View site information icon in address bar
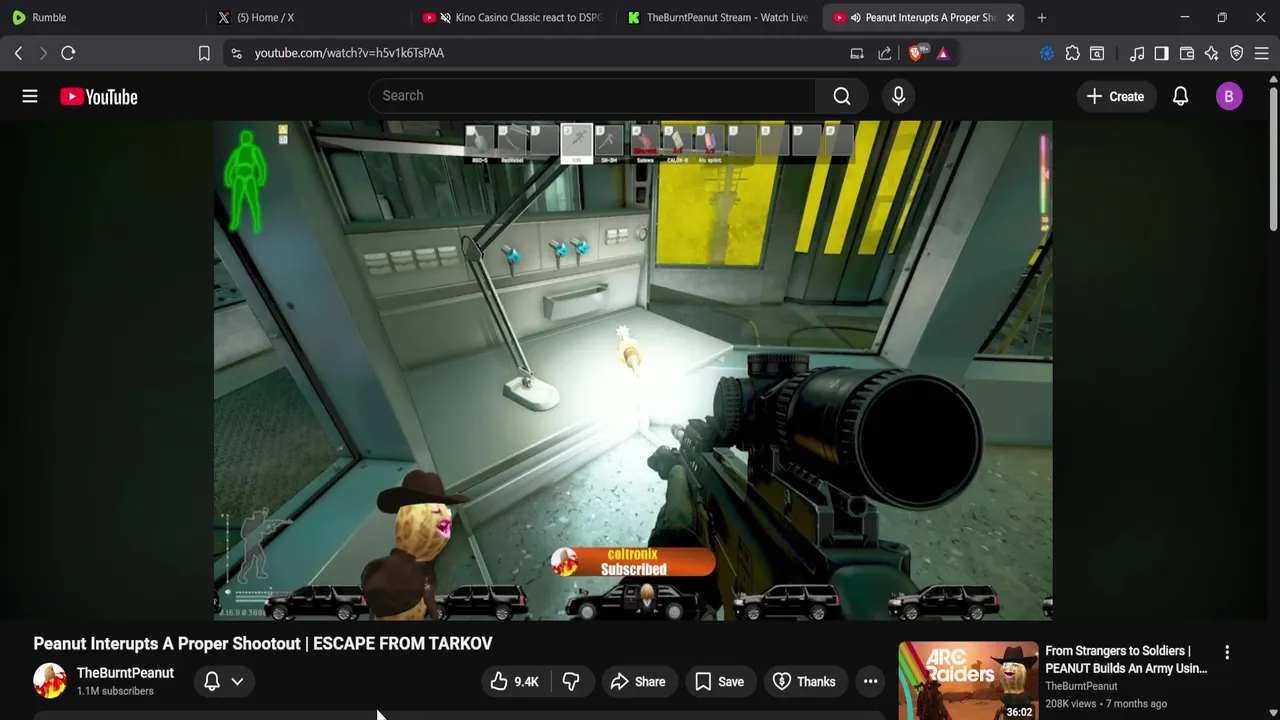 pos(236,53)
